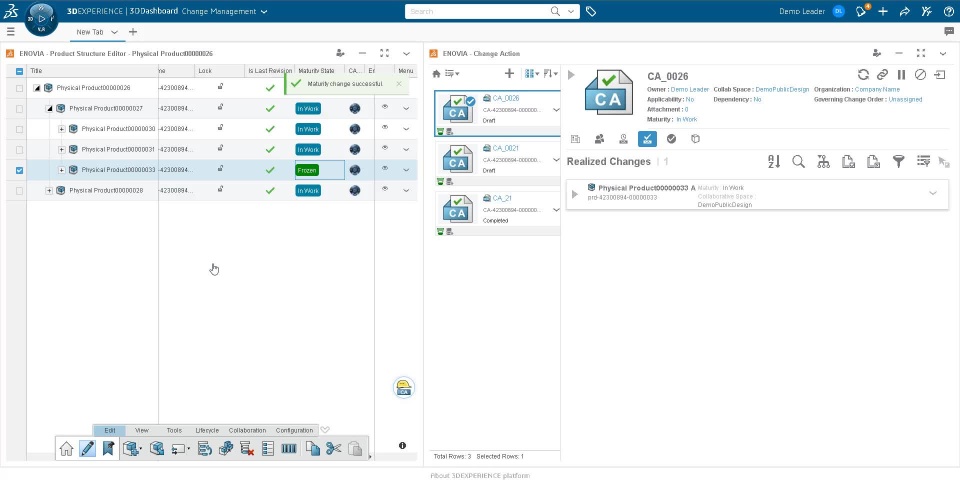Click the plus to create new Change Action
The image size is (960, 480).
click(509, 73)
